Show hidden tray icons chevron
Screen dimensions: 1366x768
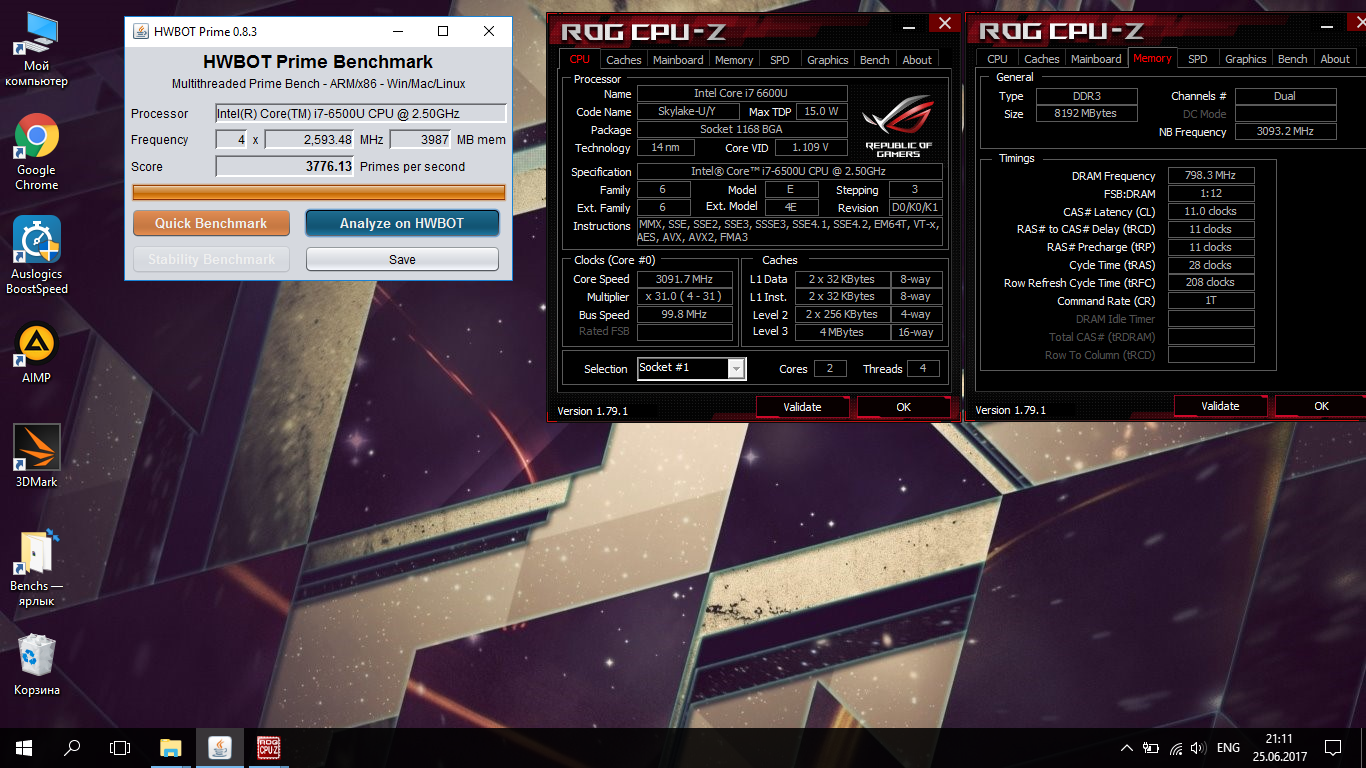click(1127, 748)
